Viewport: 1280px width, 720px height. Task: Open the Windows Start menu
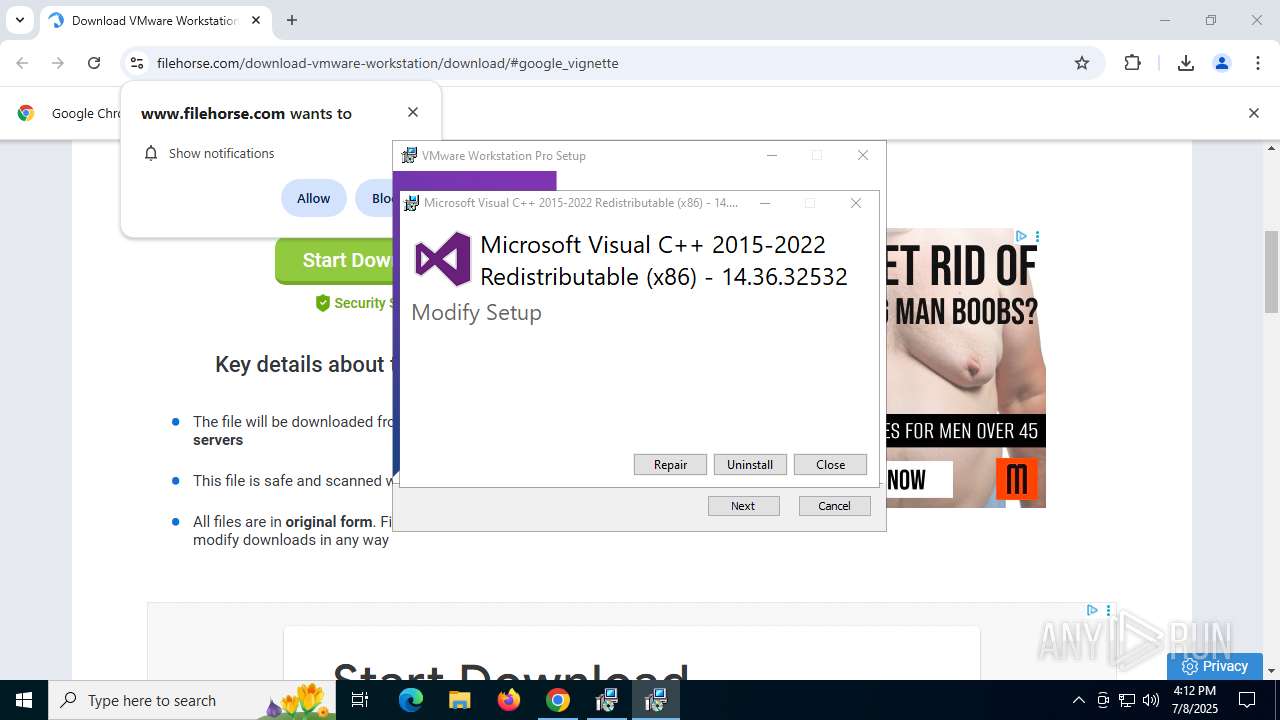pos(24,700)
